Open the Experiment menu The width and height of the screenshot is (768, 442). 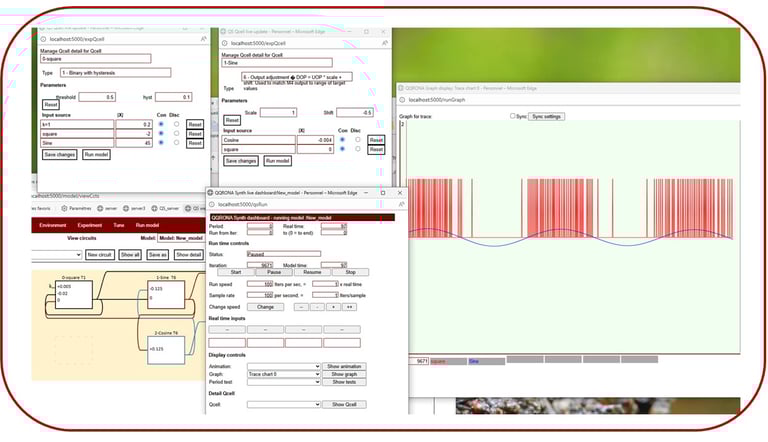[x=90, y=225]
